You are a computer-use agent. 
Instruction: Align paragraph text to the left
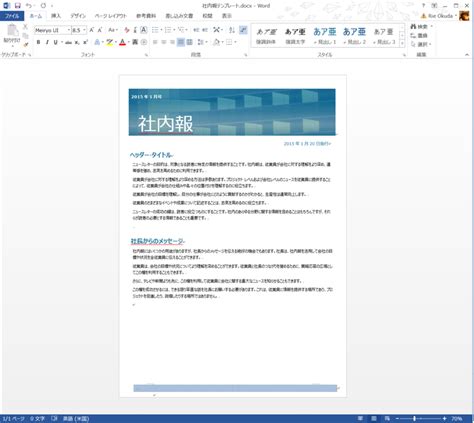[155, 42]
